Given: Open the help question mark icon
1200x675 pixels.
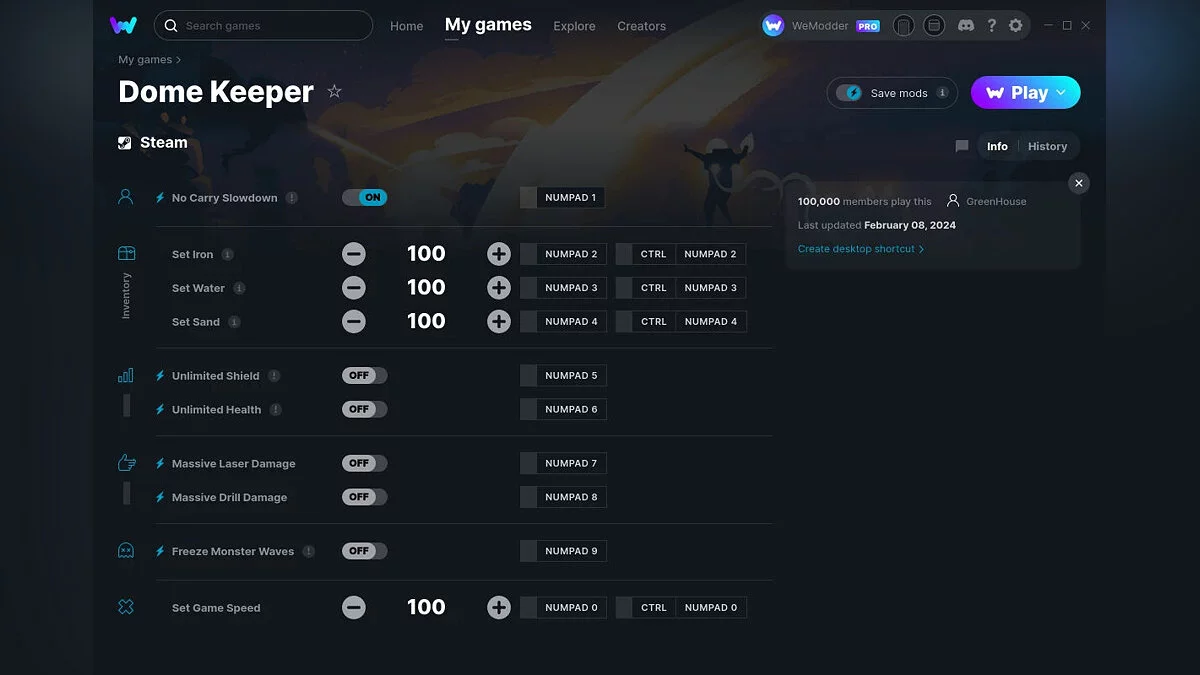Looking at the screenshot, I should tap(991, 25).
